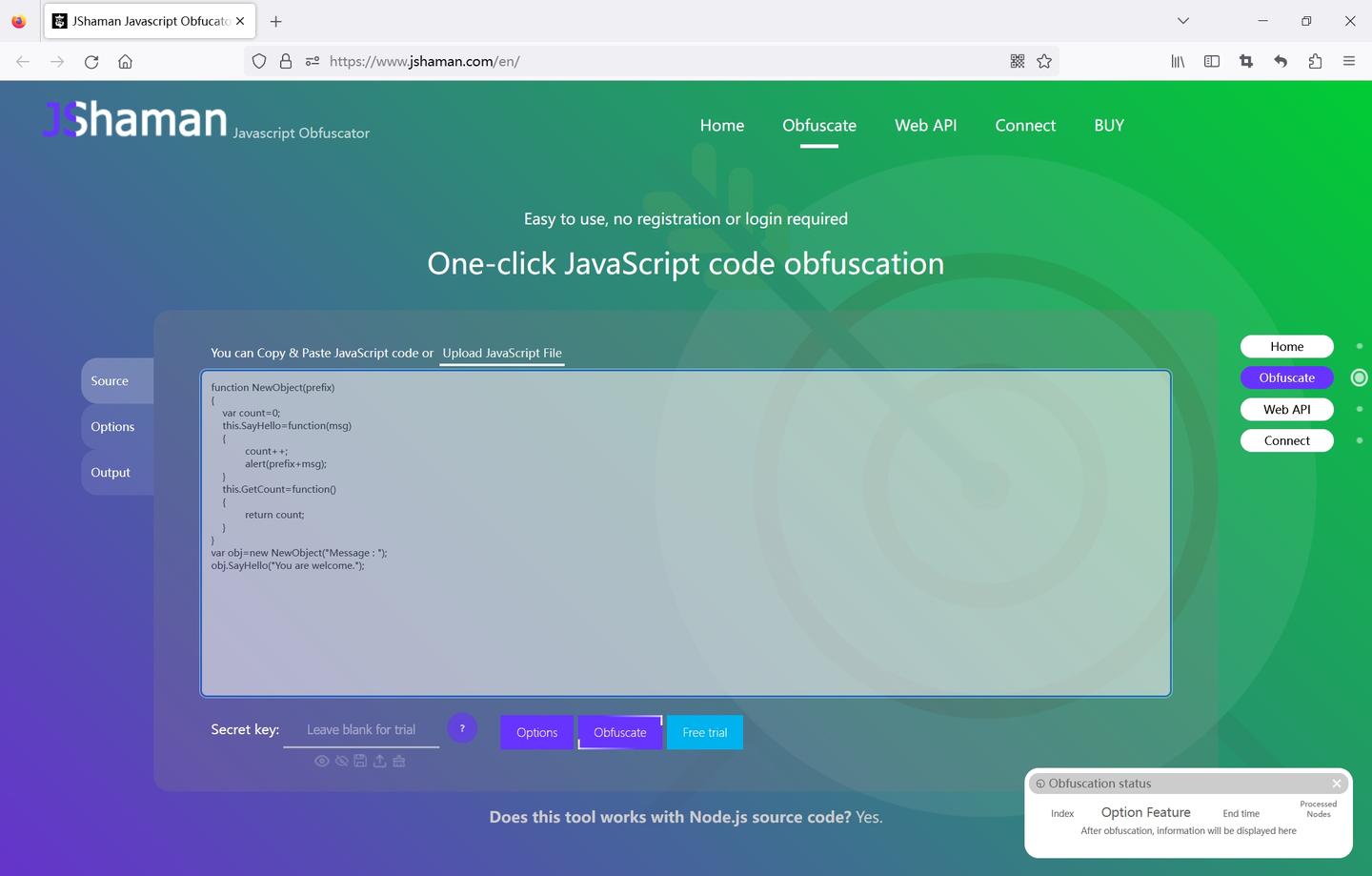The height and width of the screenshot is (876, 1372).
Task: Hide secret key with crossed-eye icon
Action: tap(341, 761)
